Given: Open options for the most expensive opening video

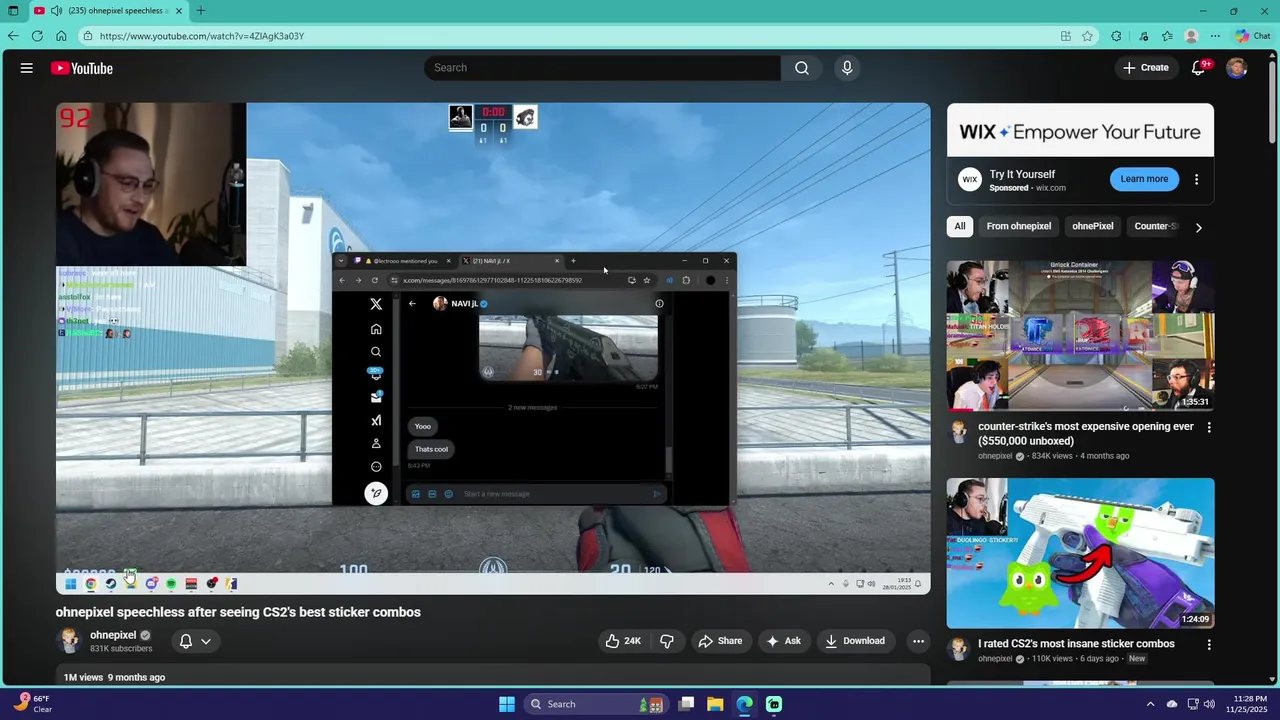Looking at the screenshot, I should pos(1209,427).
